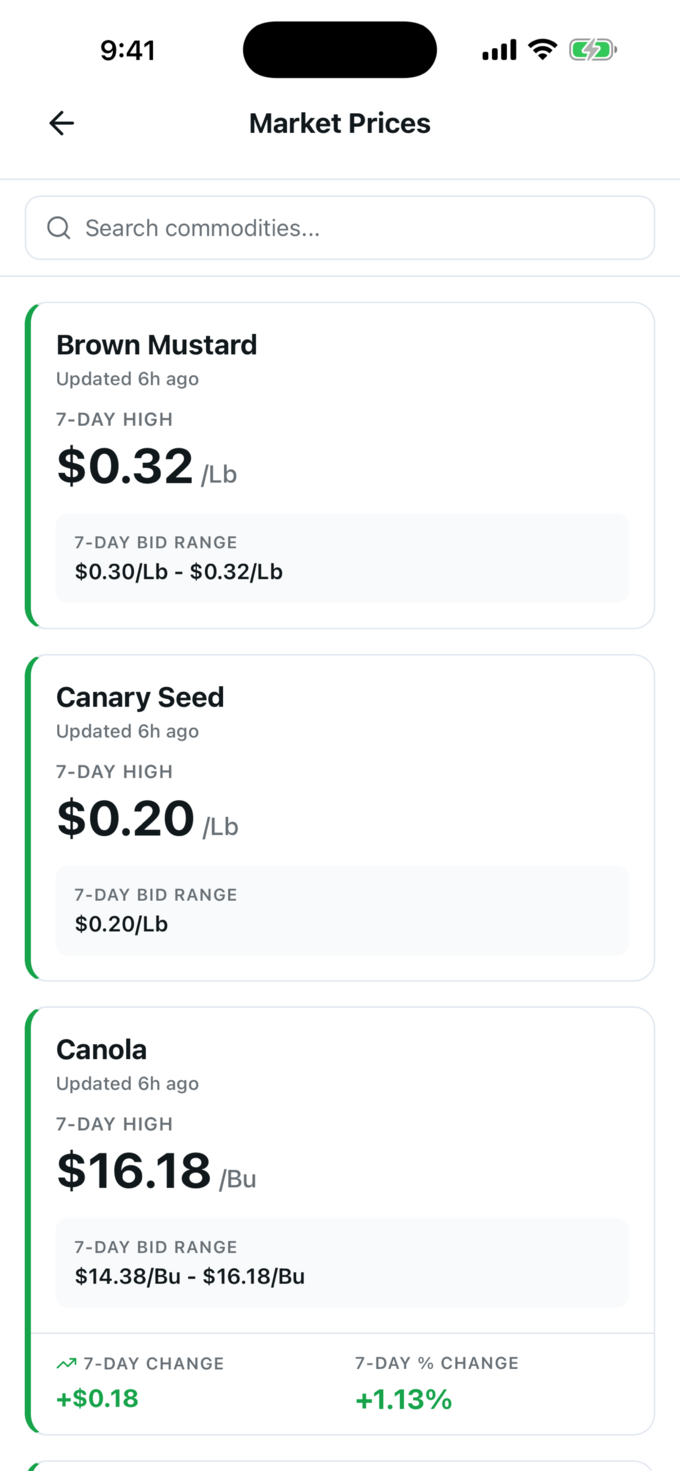Image resolution: width=680 pixels, height=1471 pixels.
Task: Tap the Market Prices page title
Action: [340, 123]
